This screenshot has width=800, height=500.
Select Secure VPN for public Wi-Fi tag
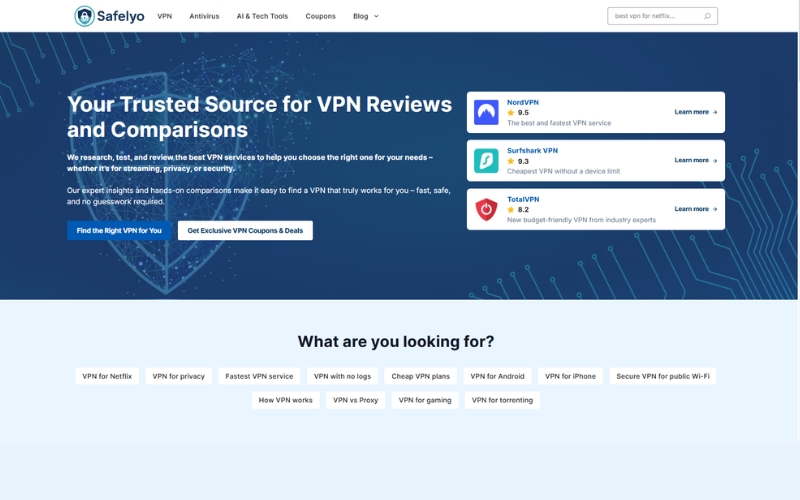click(663, 376)
